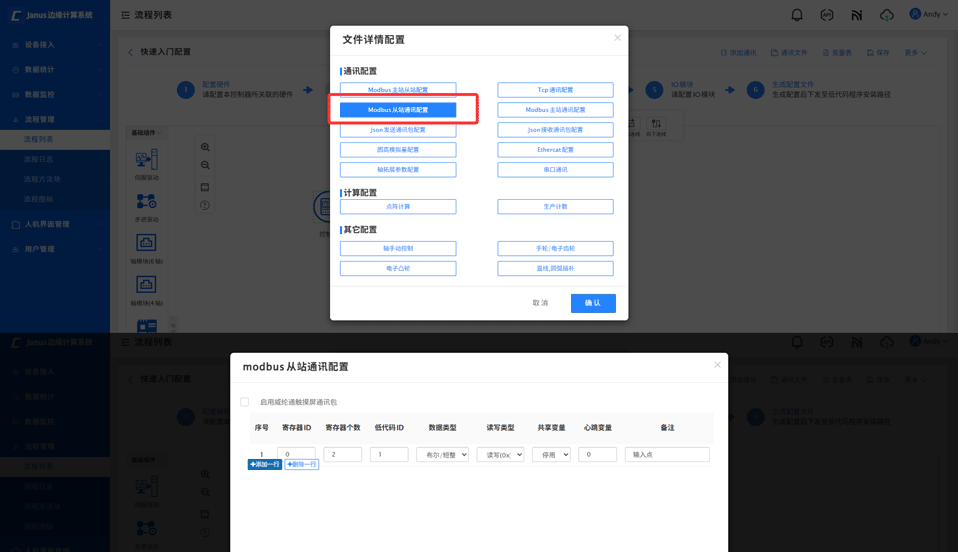This screenshot has height=552, width=958.
Task: Open the 共享变量 dropdown
Action: click(x=551, y=455)
